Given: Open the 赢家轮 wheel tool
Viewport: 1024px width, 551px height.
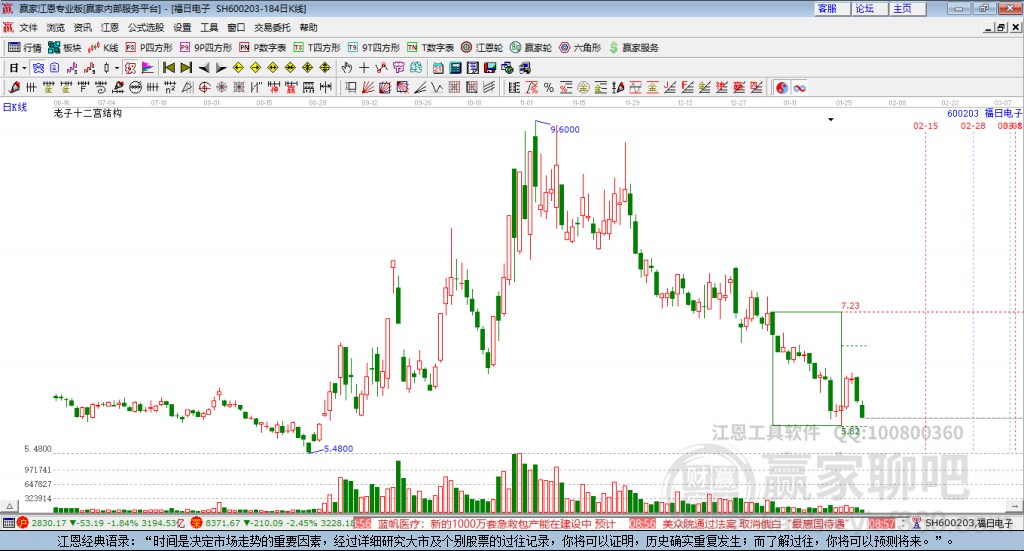Looking at the screenshot, I should 531,48.
